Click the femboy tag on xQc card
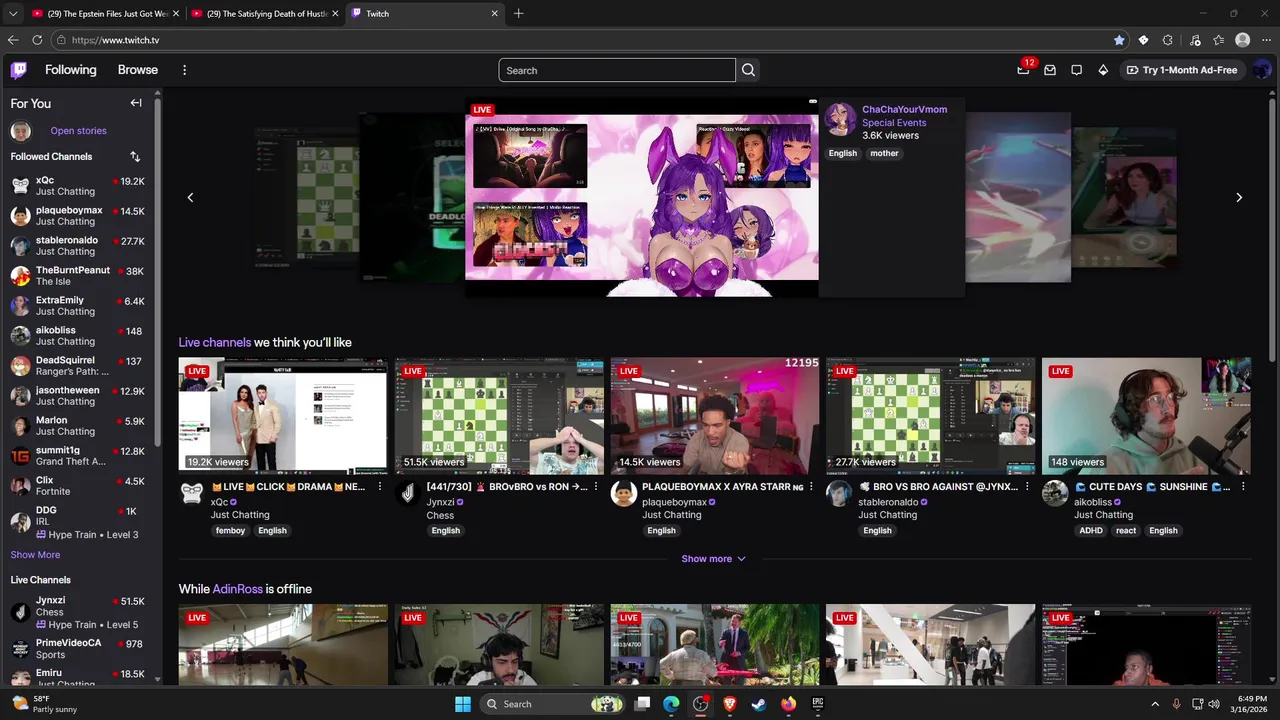 230,531
